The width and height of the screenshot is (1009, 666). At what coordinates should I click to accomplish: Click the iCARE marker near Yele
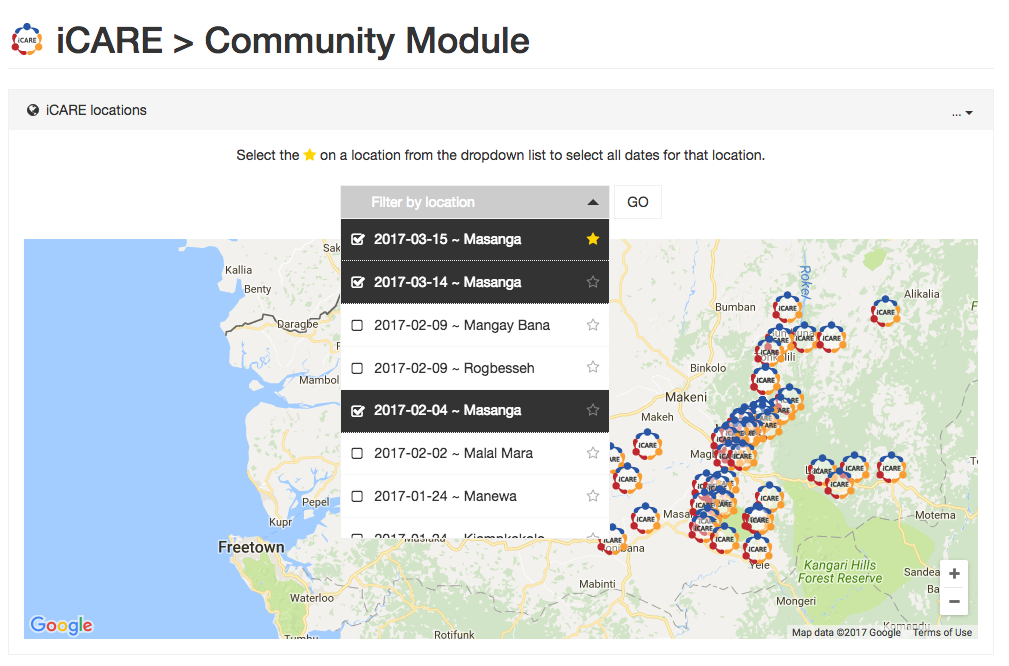757,548
